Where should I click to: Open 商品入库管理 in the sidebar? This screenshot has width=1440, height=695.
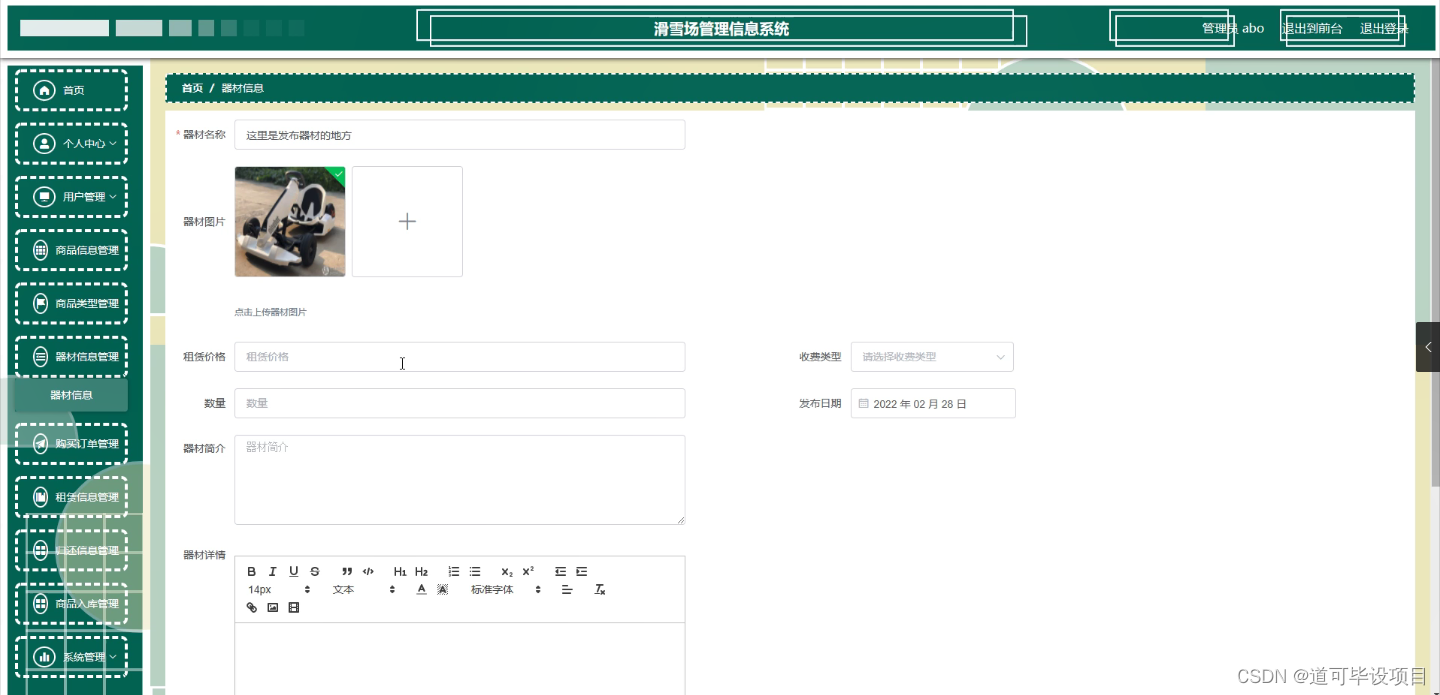click(x=71, y=604)
